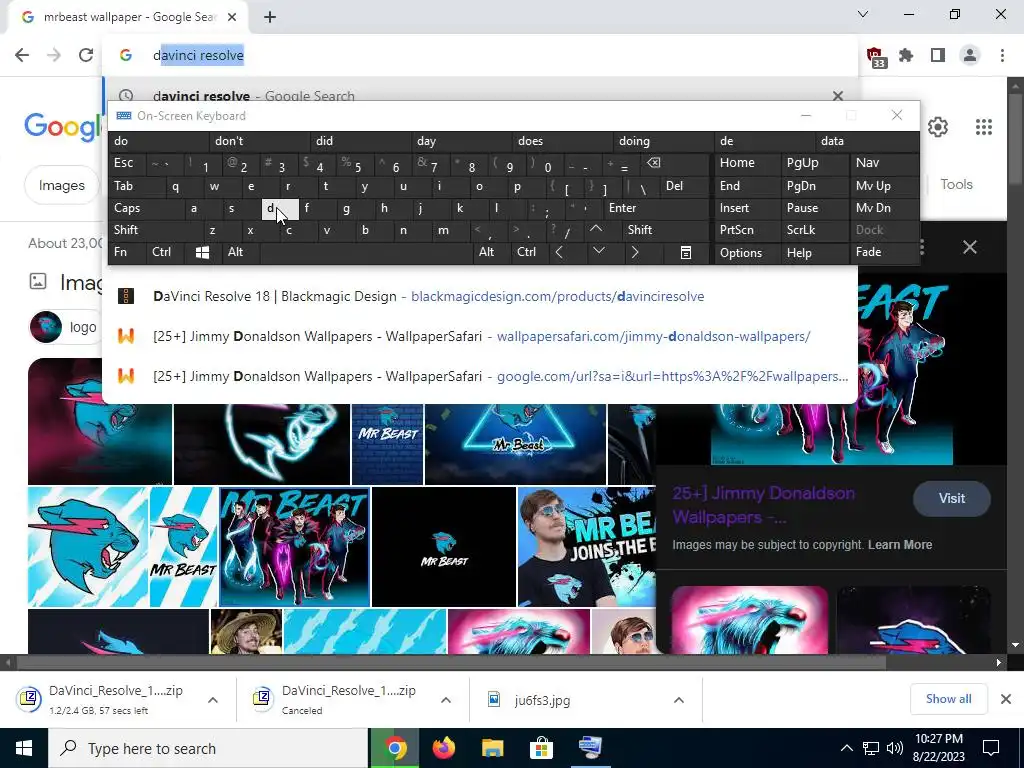Viewport: 1024px width, 768px height.
Task: Click the Chrome back arrow
Action: 22,56
